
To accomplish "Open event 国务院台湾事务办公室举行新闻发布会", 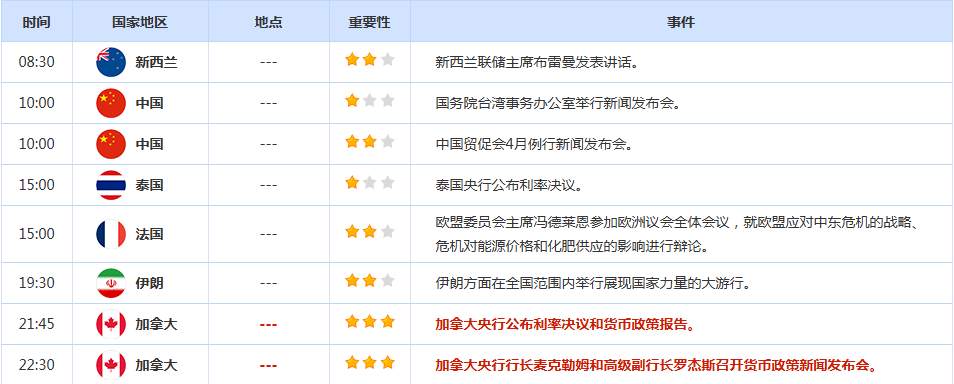I will coord(558,103).
